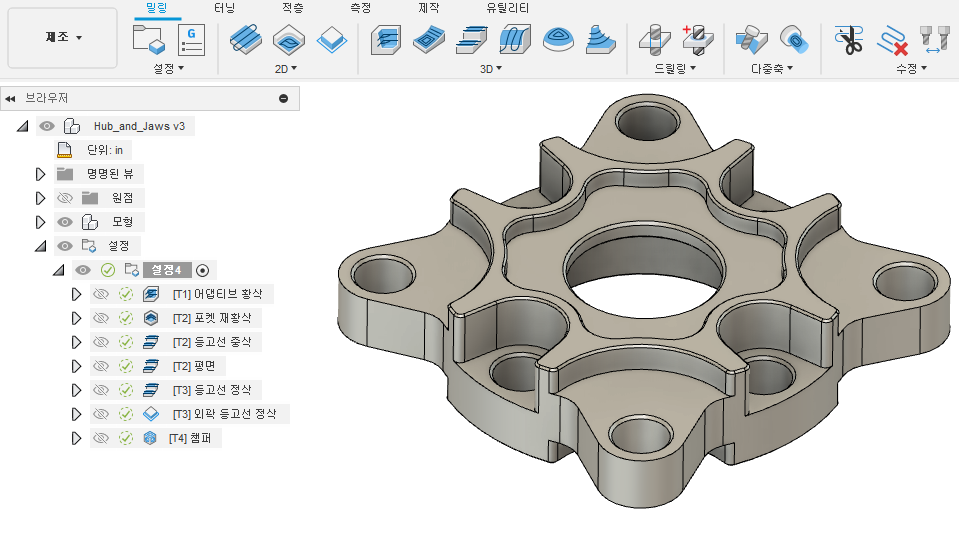Select the Hole Recognition tool with plus
Image resolution: width=959 pixels, height=538 pixels.
tap(697, 40)
